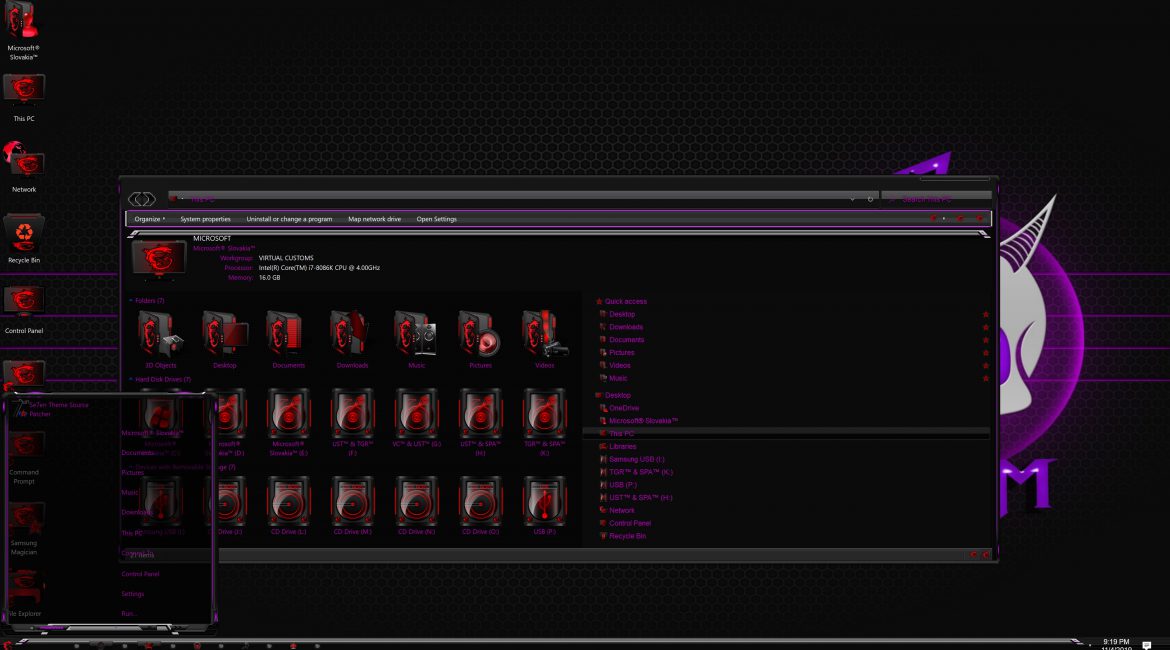The height and width of the screenshot is (650, 1170).
Task: Select Network in the navigation pane
Action: pos(622,510)
